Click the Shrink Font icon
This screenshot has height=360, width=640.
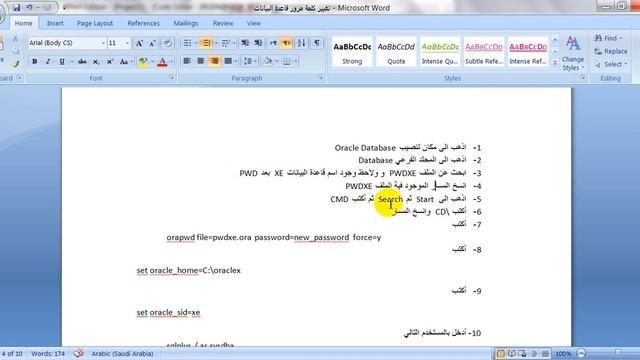(152, 43)
